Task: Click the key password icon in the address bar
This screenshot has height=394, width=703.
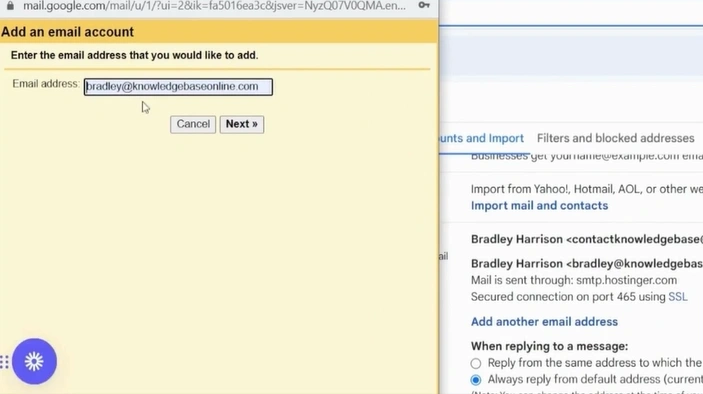Action: [x=424, y=5]
